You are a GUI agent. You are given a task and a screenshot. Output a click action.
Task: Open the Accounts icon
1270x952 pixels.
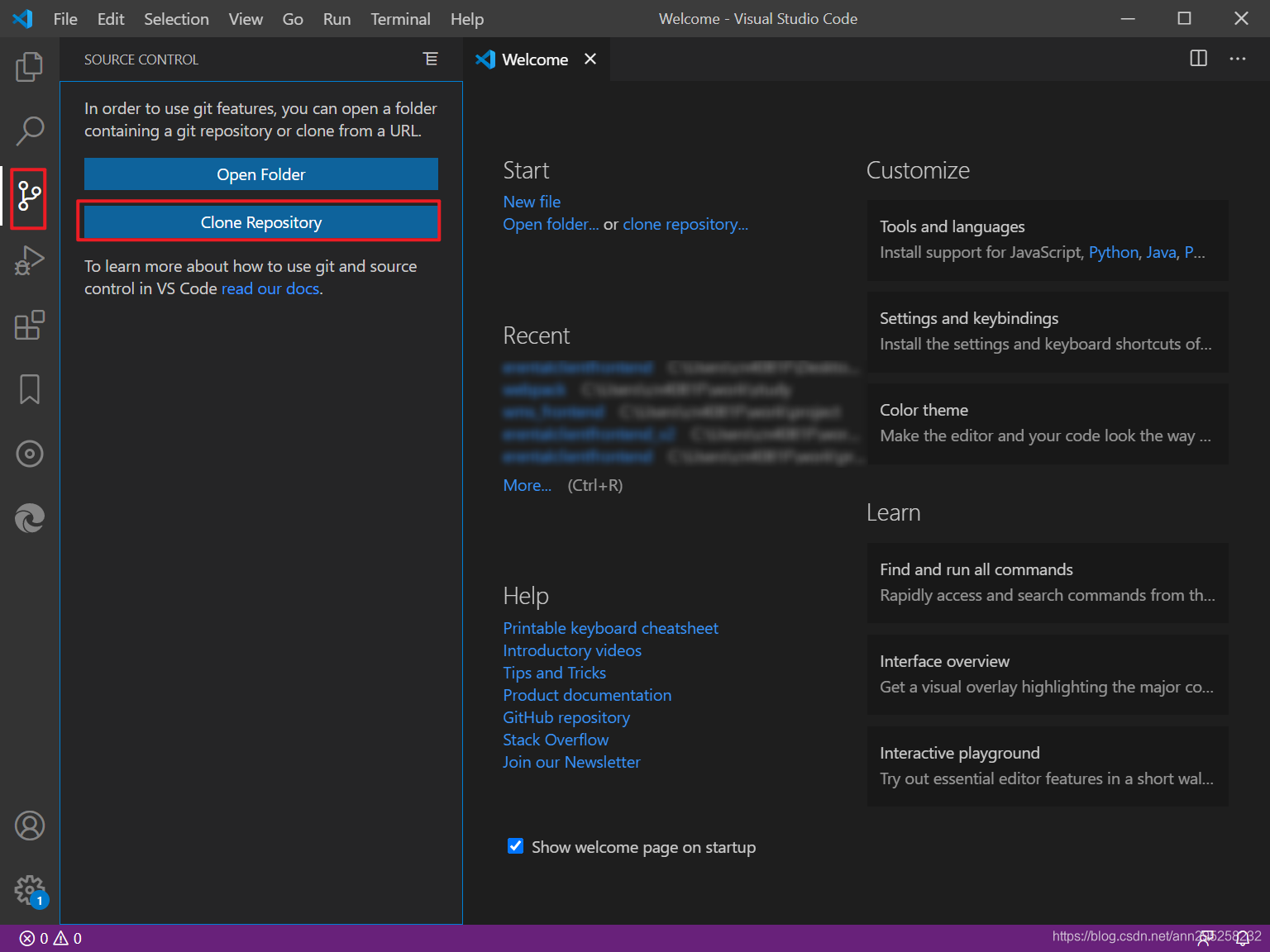[x=30, y=826]
